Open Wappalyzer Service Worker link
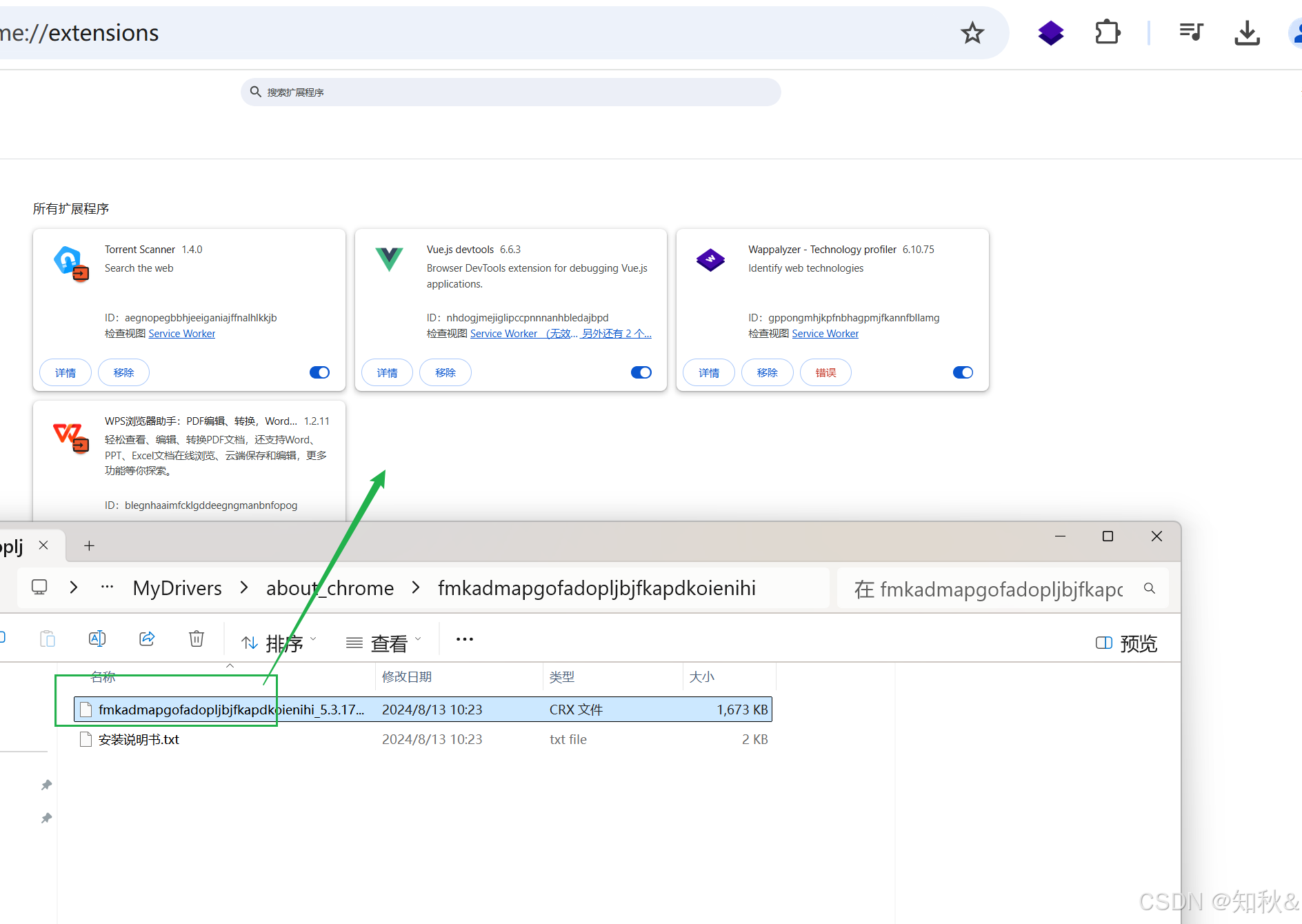The width and height of the screenshot is (1302, 924). coord(825,334)
